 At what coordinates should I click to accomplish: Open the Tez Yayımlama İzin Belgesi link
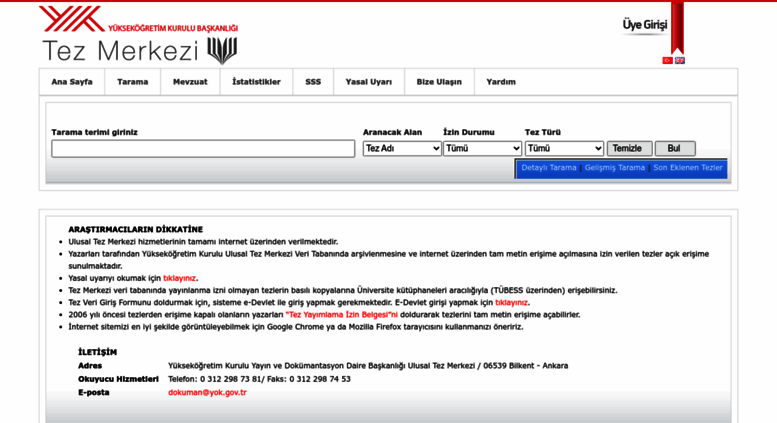tap(341, 315)
